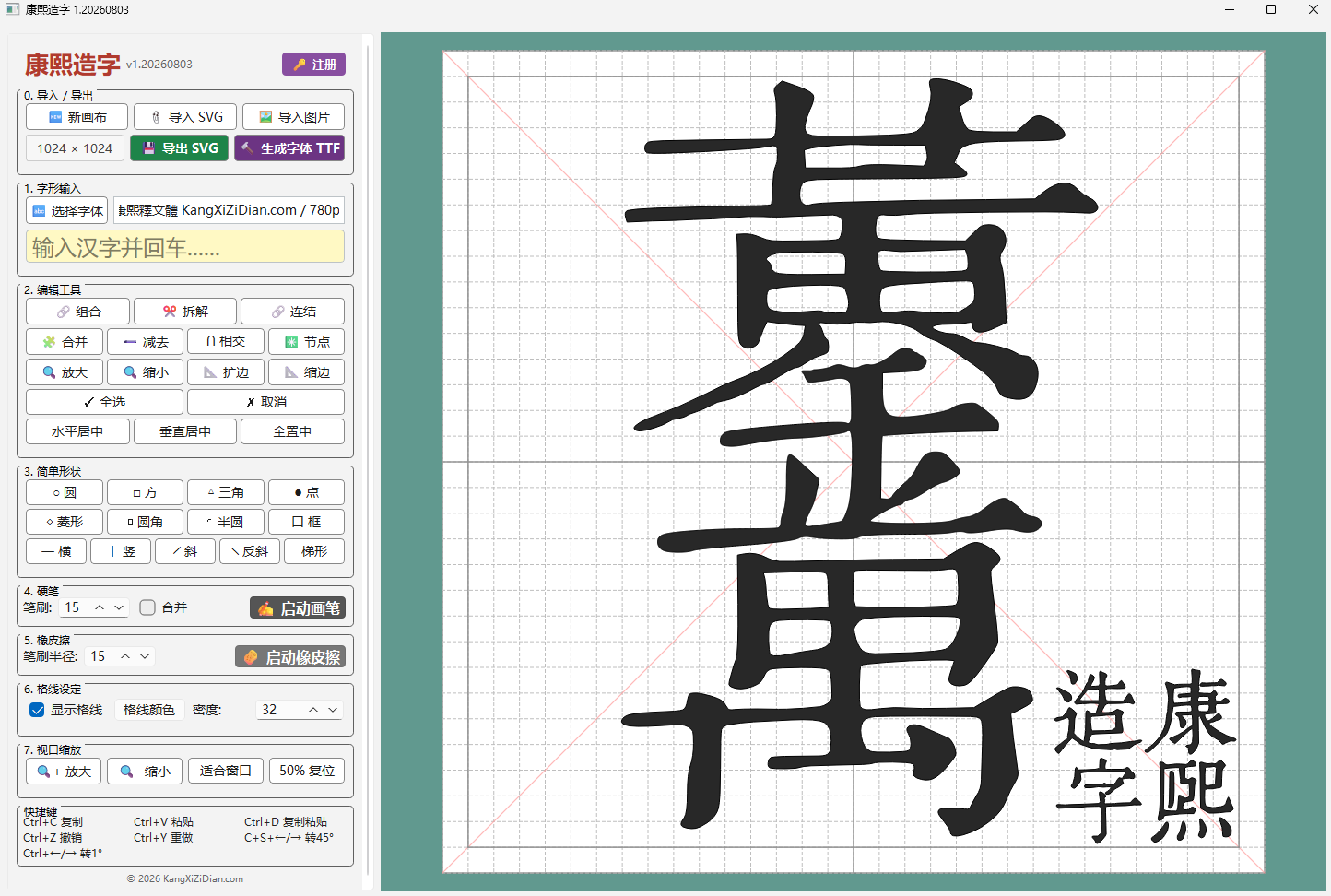Shrink selection with 缩小 in edit tools
The width and height of the screenshot is (1331, 896).
146,372
